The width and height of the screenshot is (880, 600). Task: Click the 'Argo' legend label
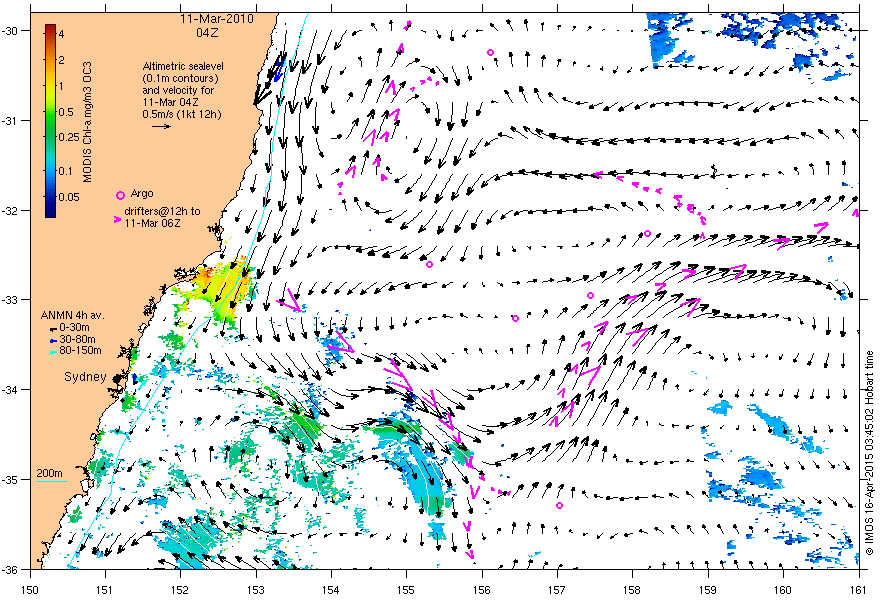141,194
